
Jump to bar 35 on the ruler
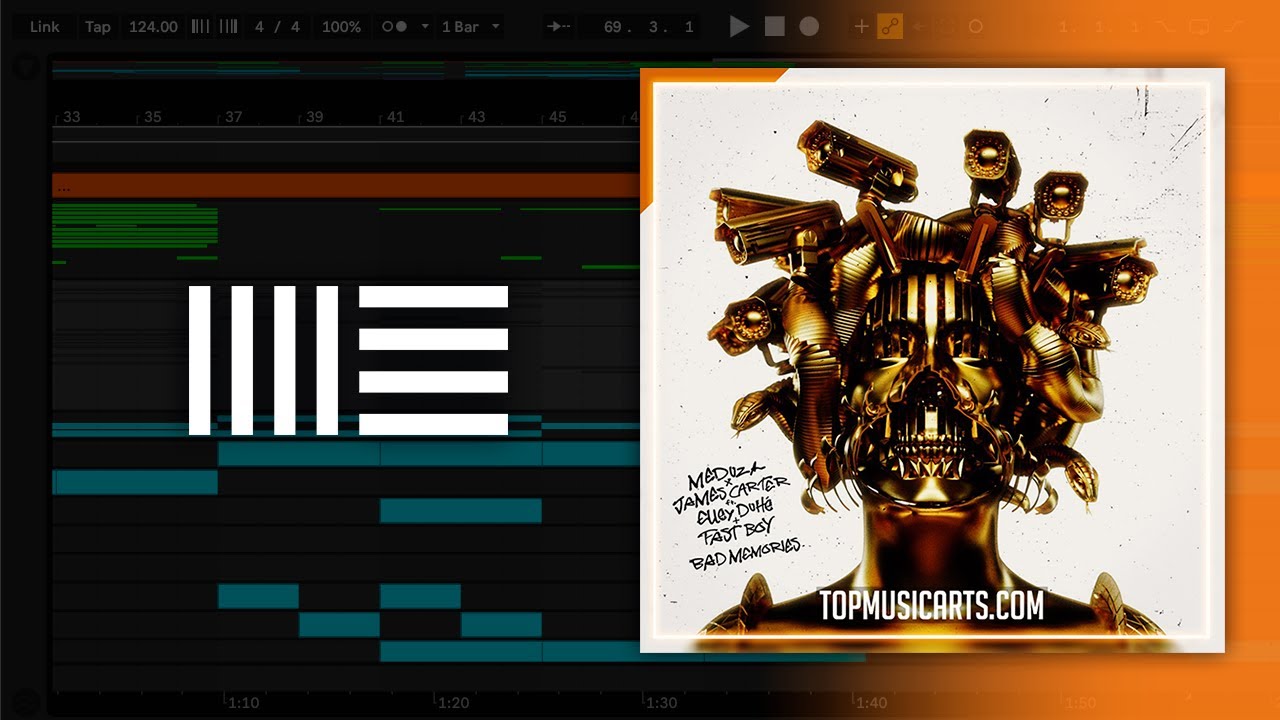point(152,117)
